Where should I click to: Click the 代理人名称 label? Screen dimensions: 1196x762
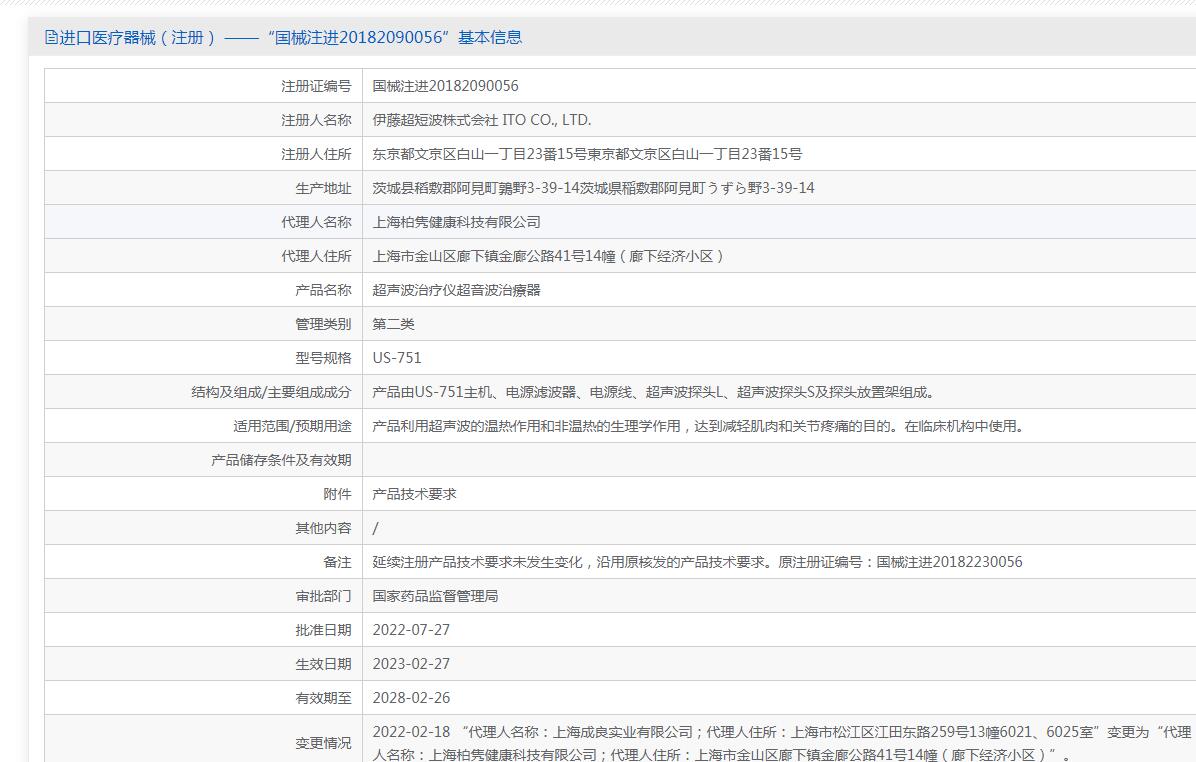[x=316, y=222]
